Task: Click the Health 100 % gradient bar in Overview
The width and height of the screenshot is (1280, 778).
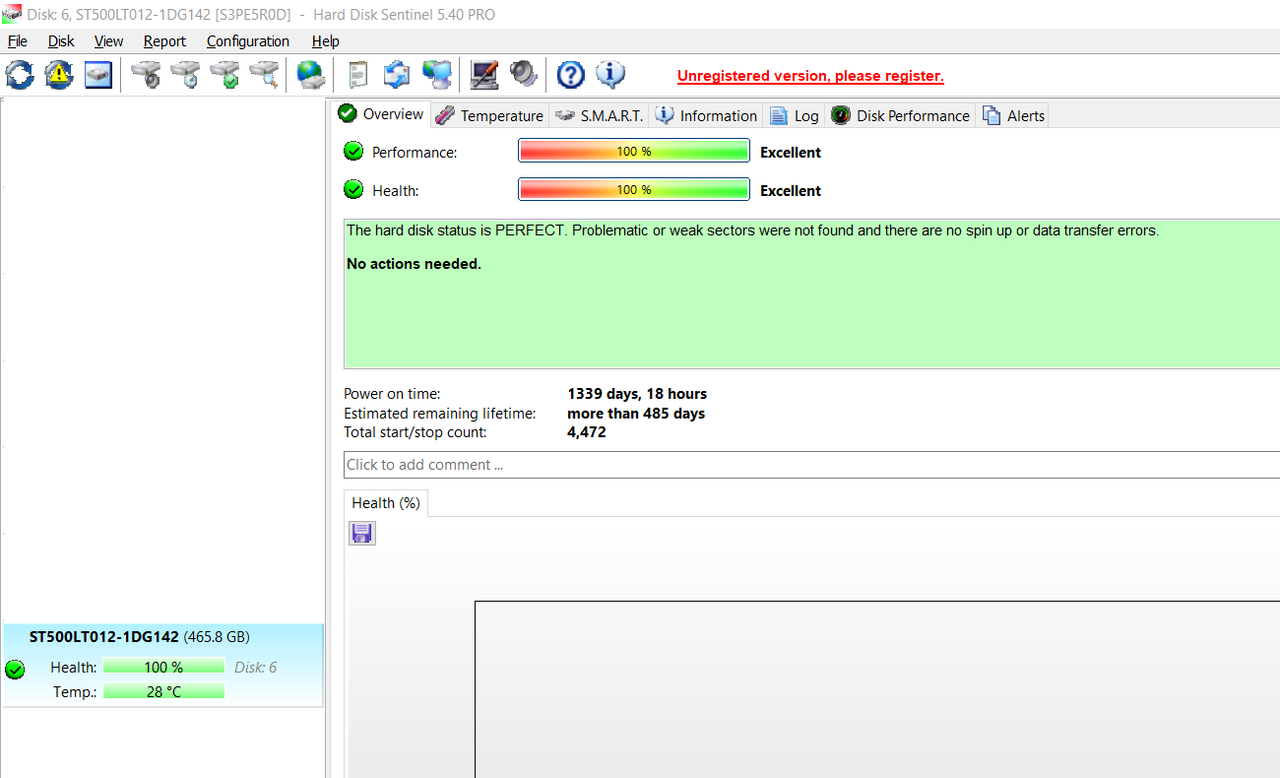Action: point(634,189)
